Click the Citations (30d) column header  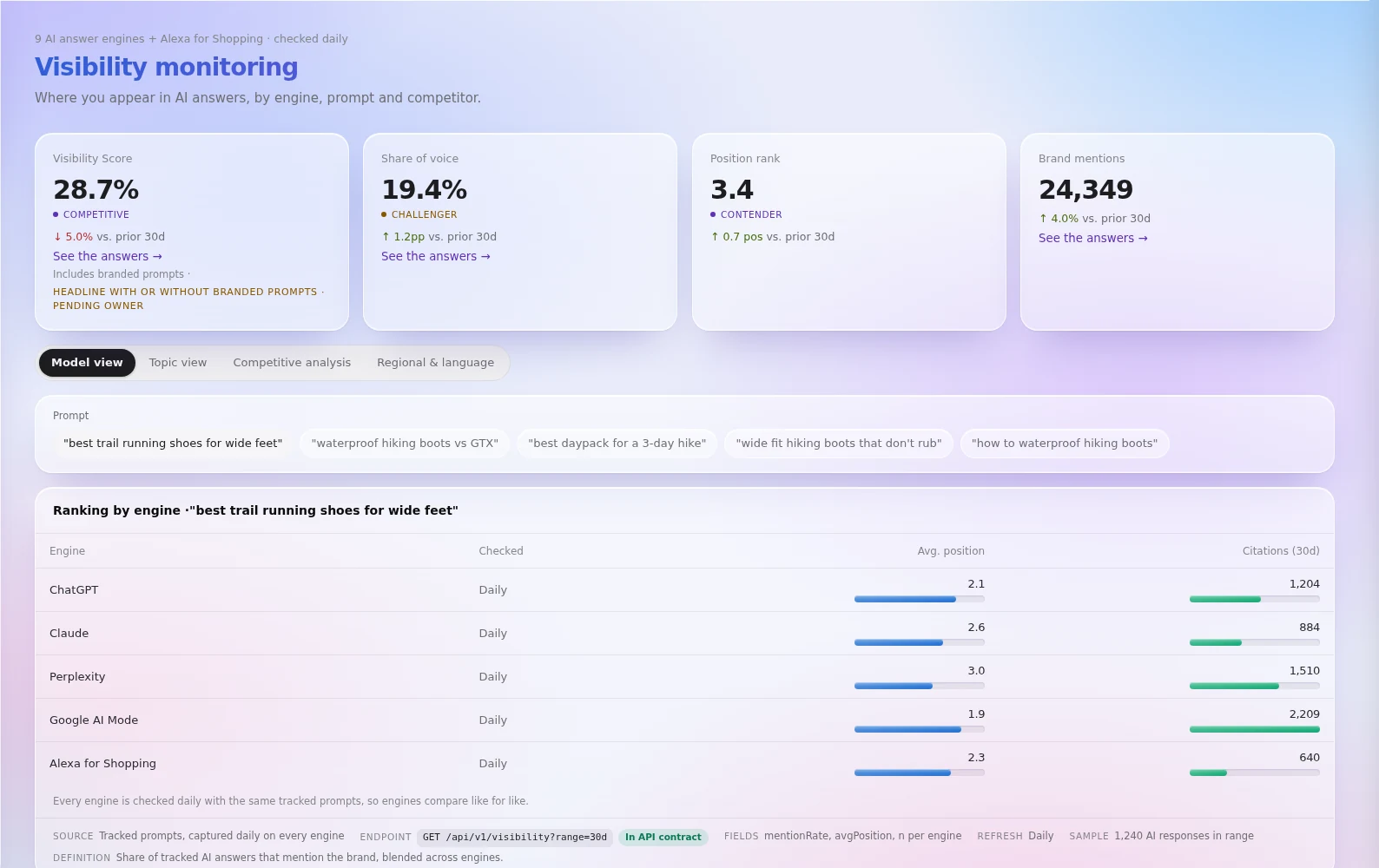[1281, 551]
